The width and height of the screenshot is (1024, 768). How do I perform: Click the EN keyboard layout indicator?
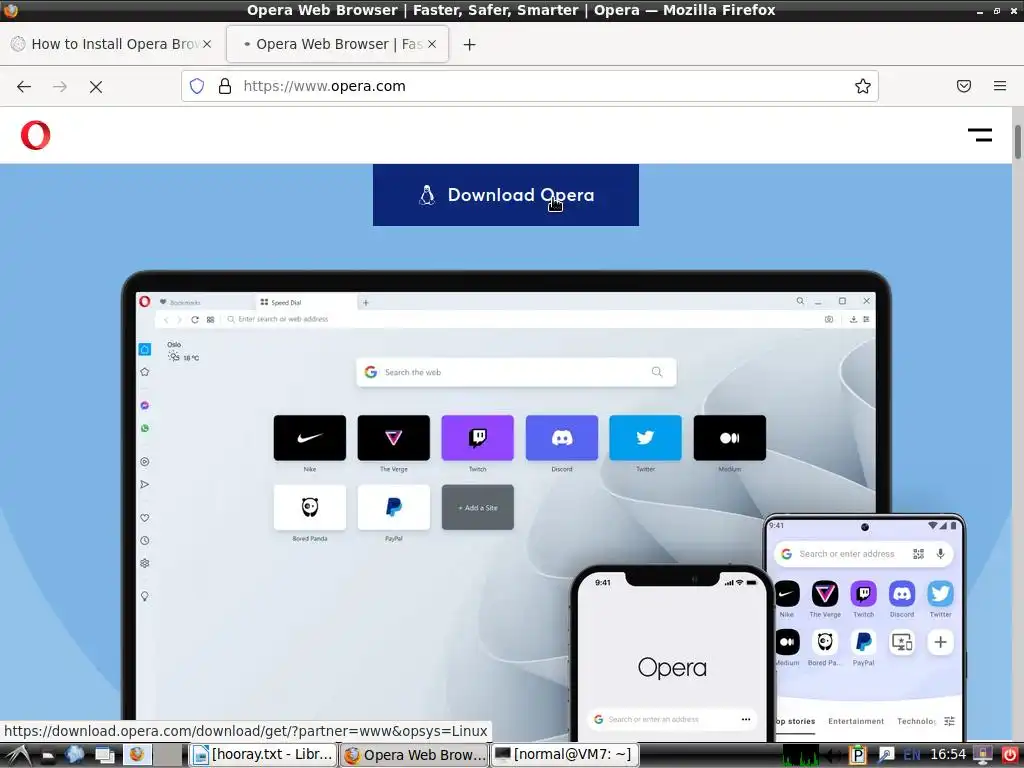point(912,756)
